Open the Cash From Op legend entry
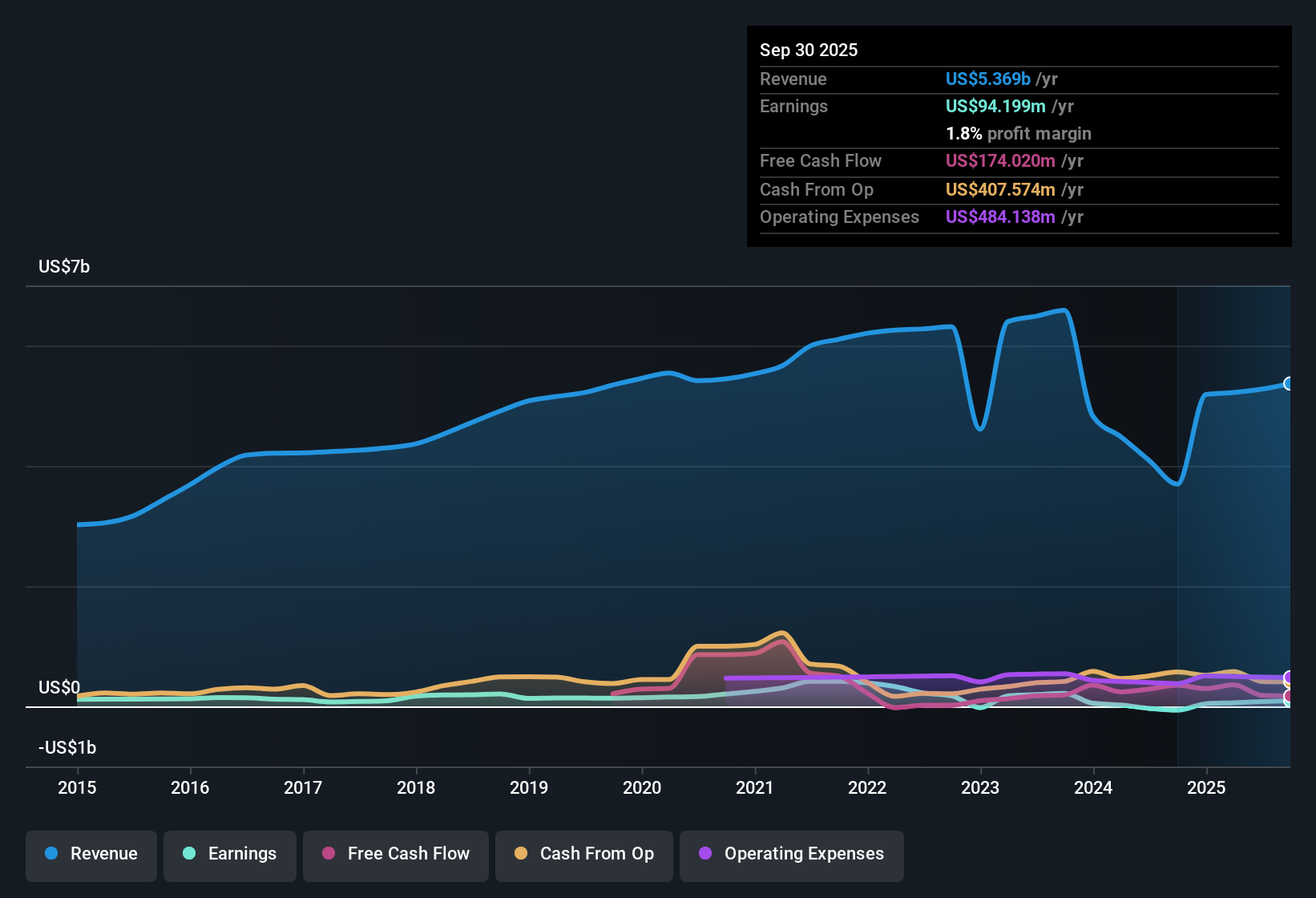1316x898 pixels. [583, 854]
